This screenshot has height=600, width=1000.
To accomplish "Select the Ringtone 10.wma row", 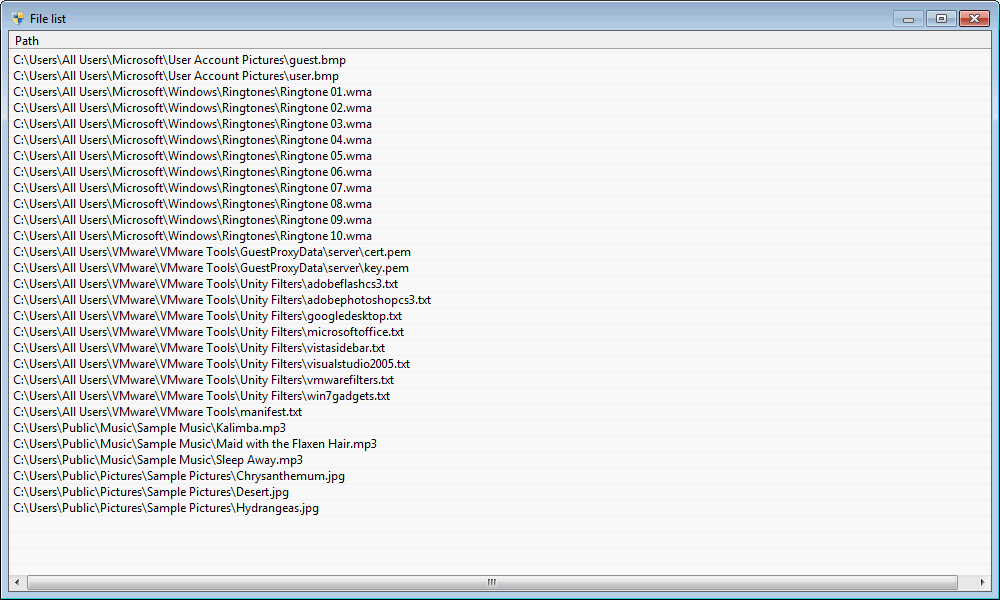I will (x=500, y=235).
